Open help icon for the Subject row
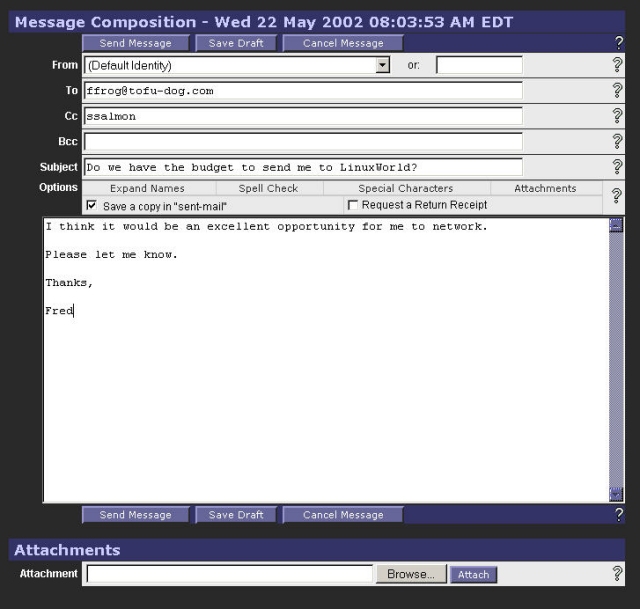This screenshot has width=640, height=609. [x=617, y=167]
